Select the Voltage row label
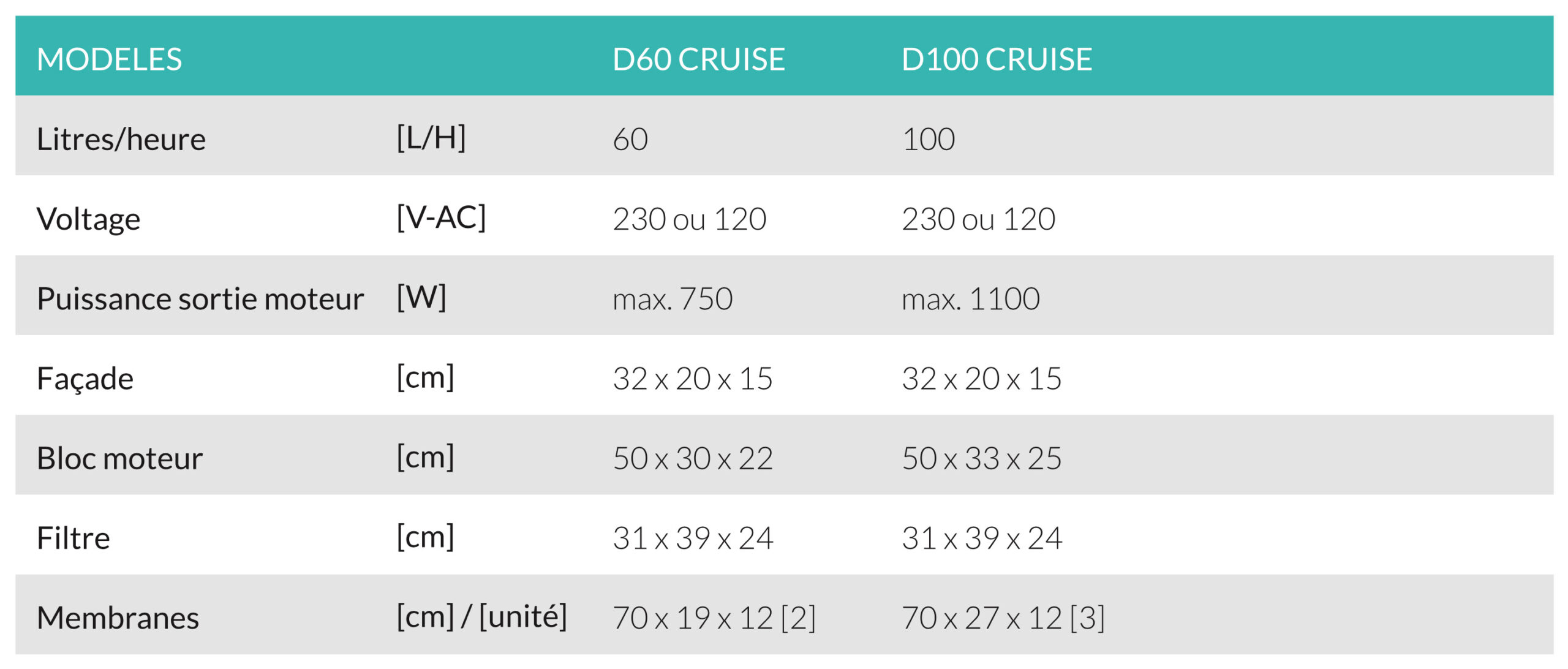This screenshot has width=1568, height=669. [x=88, y=219]
